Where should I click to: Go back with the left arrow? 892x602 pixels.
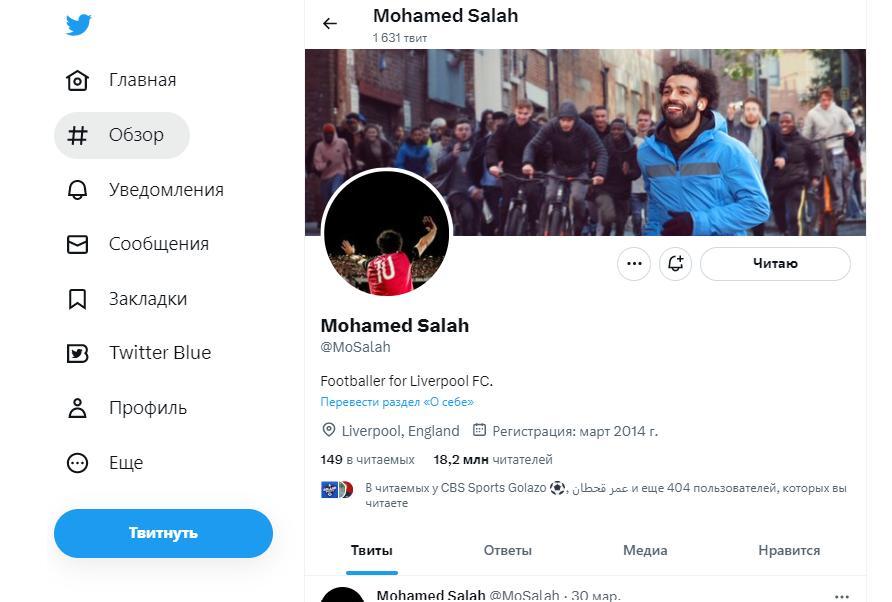(x=330, y=23)
